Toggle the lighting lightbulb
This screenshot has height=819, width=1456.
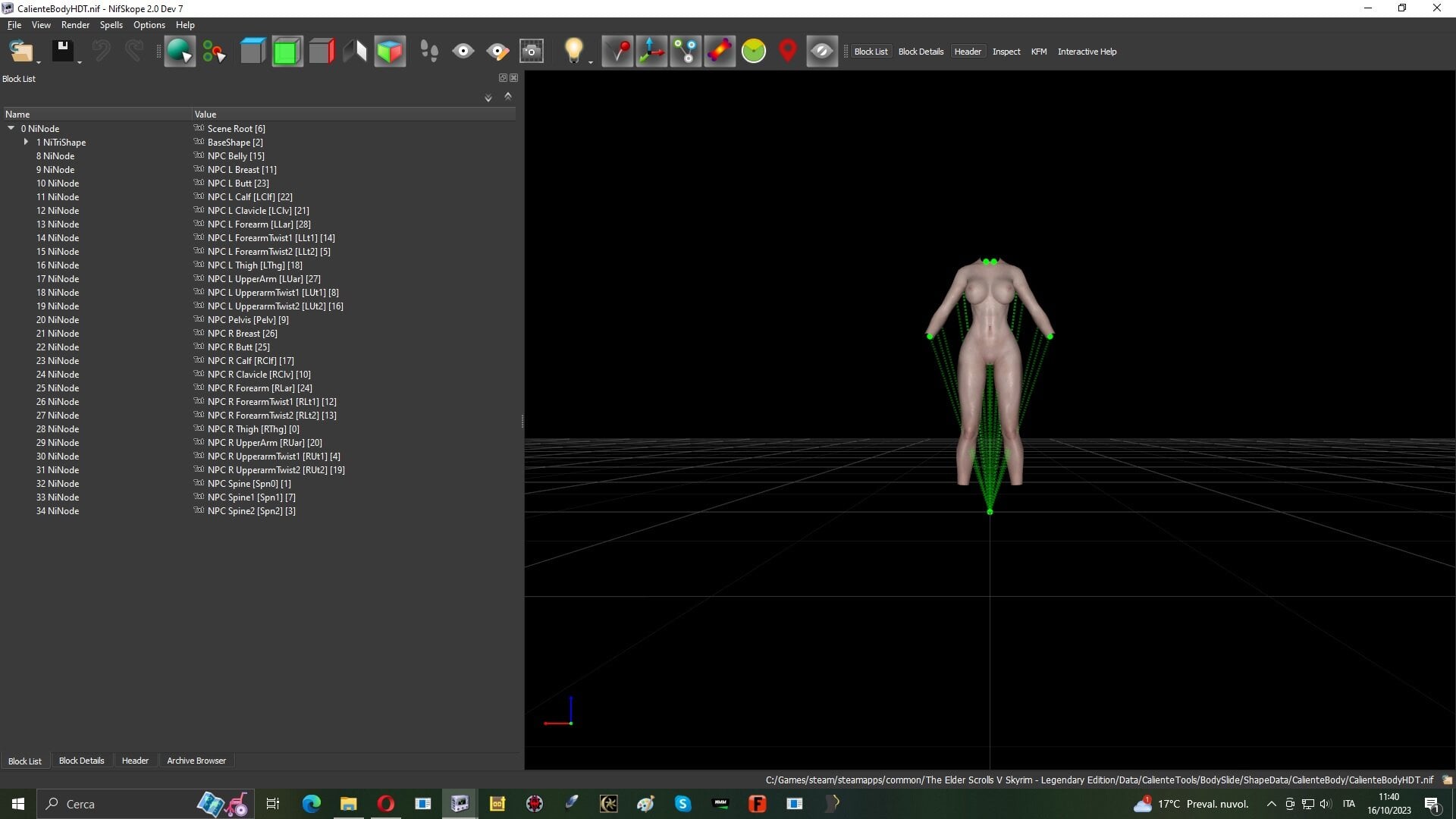(574, 52)
